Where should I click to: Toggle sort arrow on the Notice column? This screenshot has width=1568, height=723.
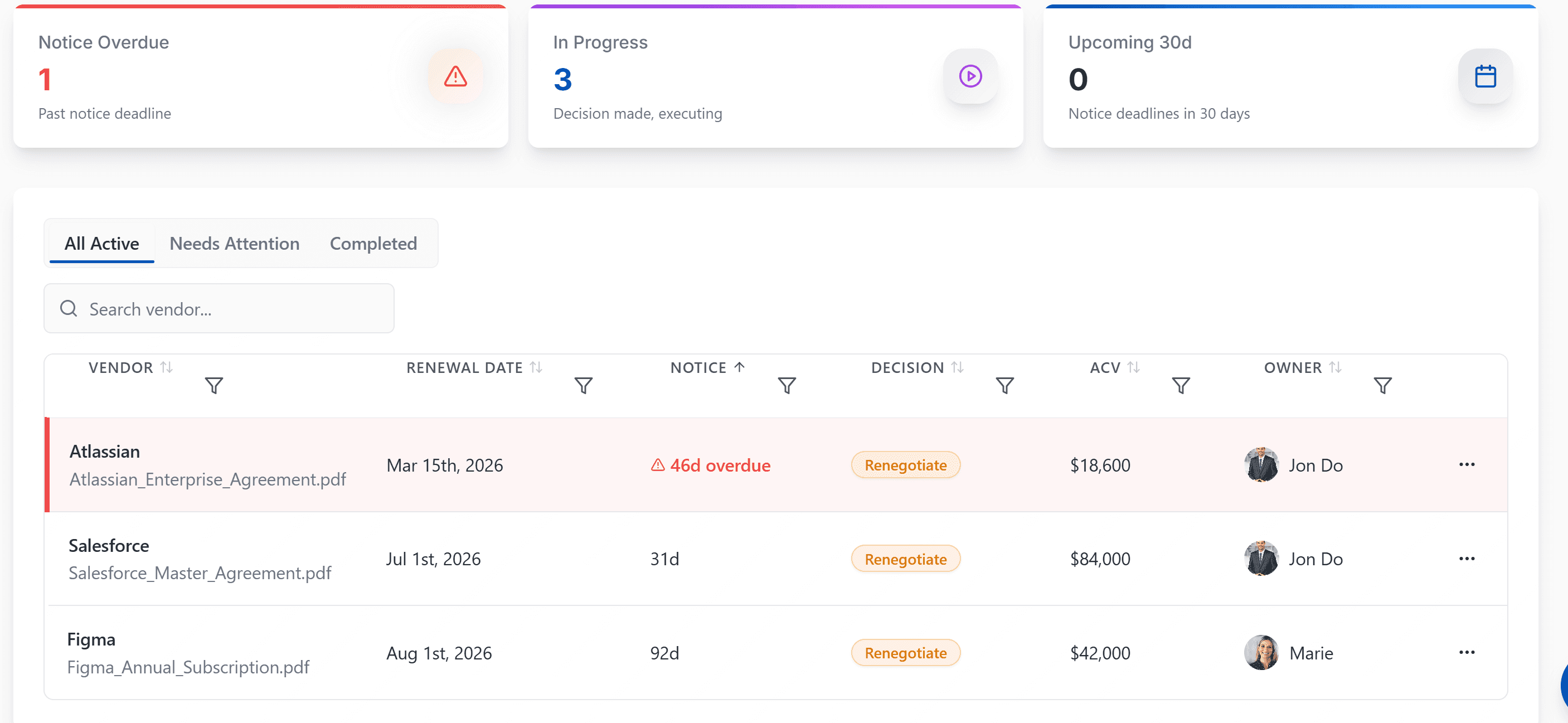[739, 367]
